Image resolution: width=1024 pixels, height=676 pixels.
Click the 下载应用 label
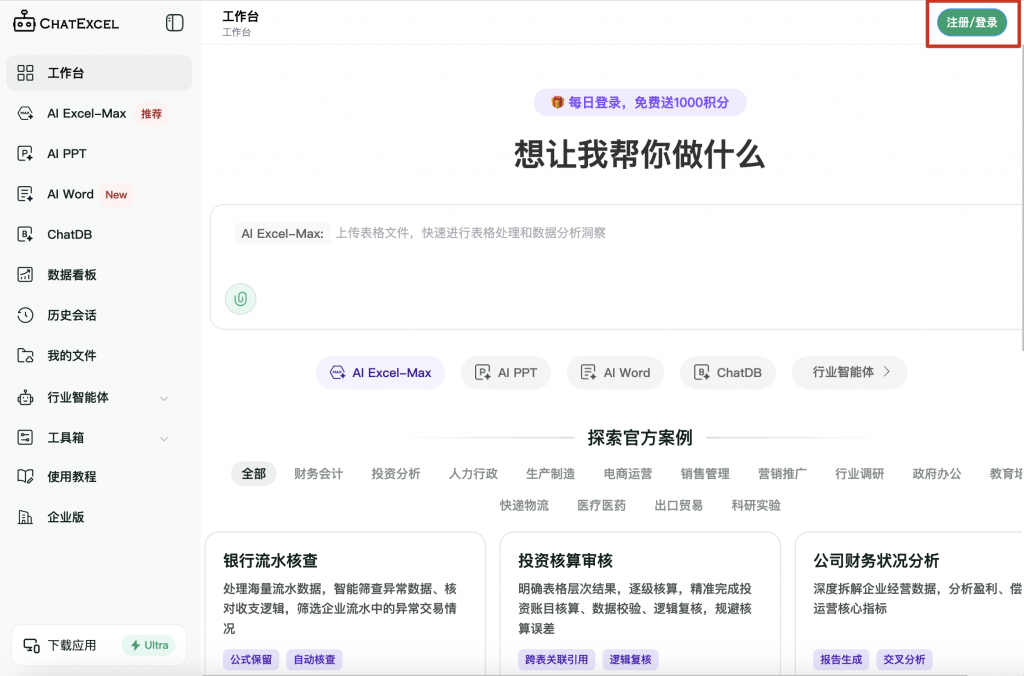[72, 645]
